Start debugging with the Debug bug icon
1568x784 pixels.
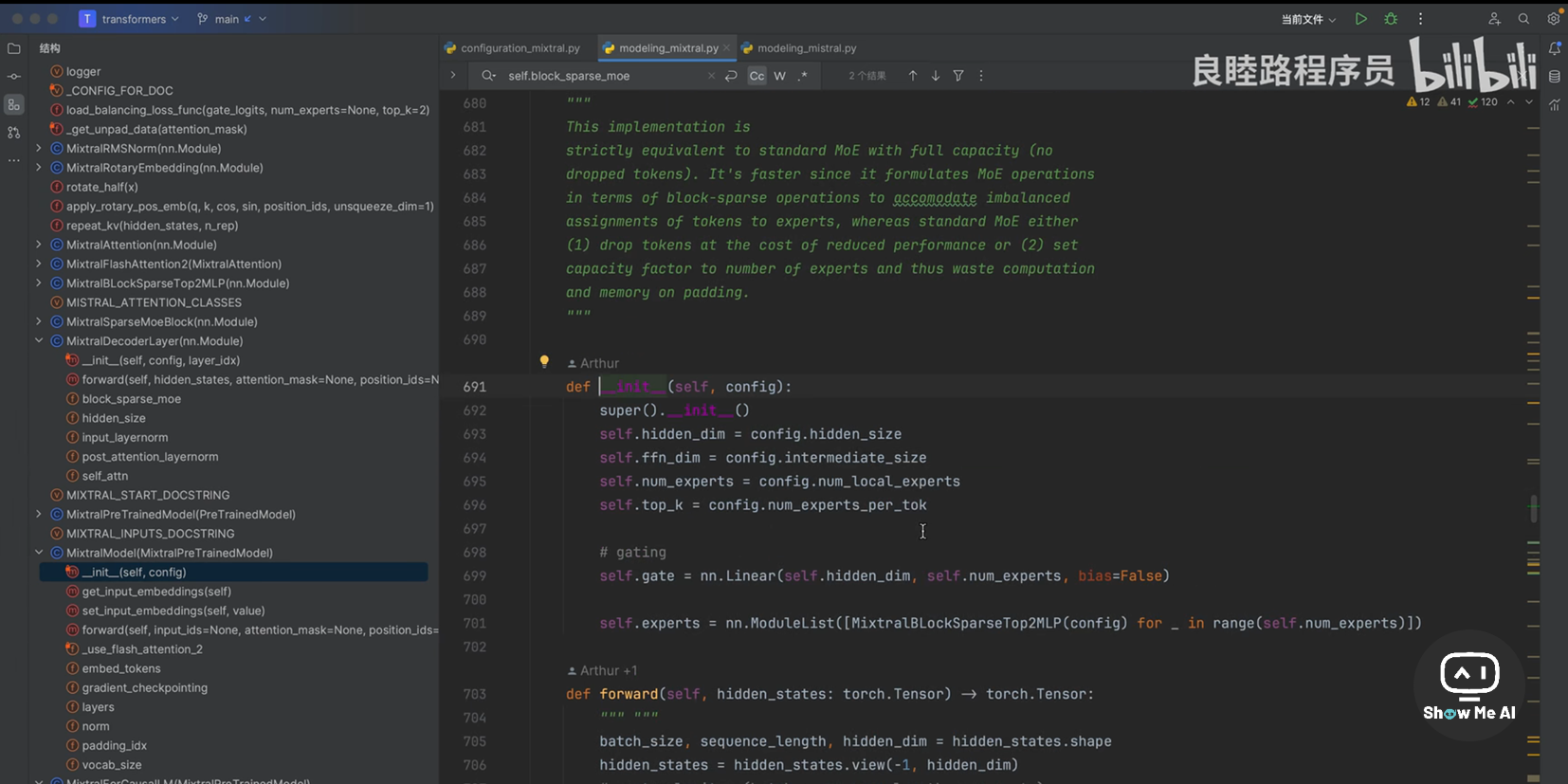[1391, 19]
